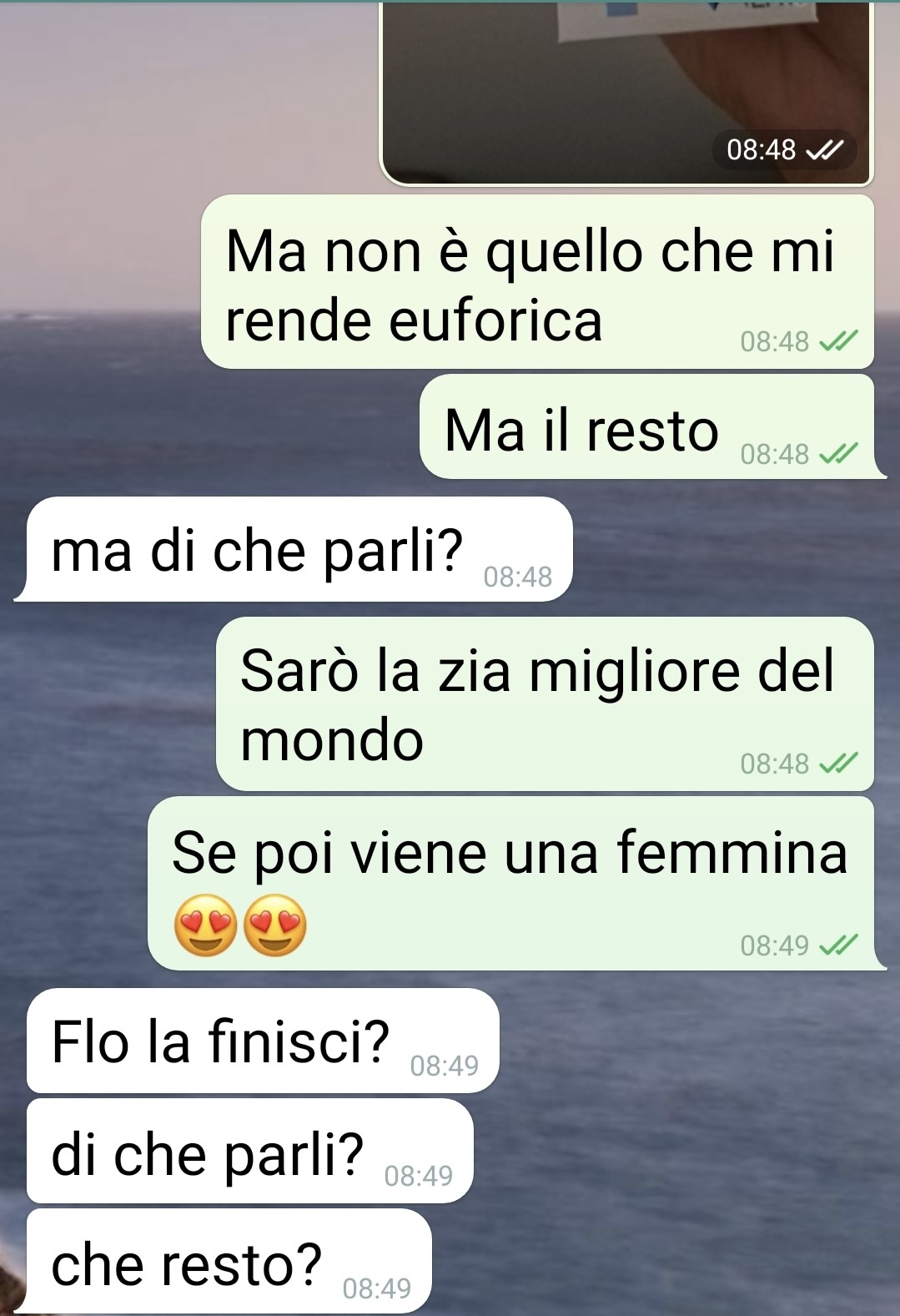Viewport: 900px width, 1316px height.
Task: Select the 'che resto?' message bubble
Action: click(229, 1261)
